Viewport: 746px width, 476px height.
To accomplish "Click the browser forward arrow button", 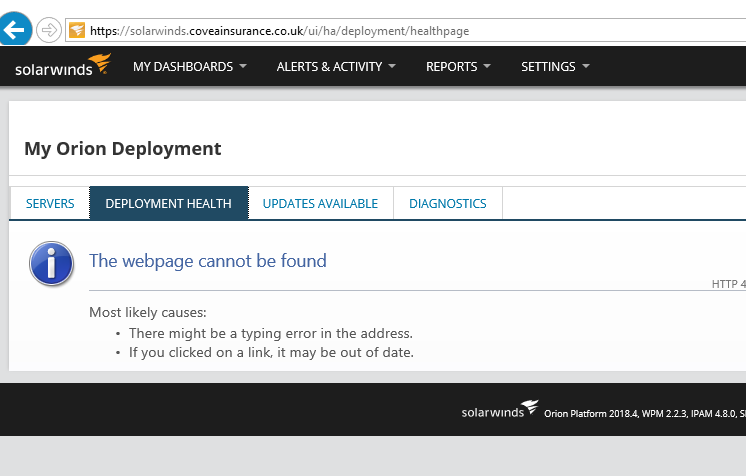I will pyautogui.click(x=49, y=30).
